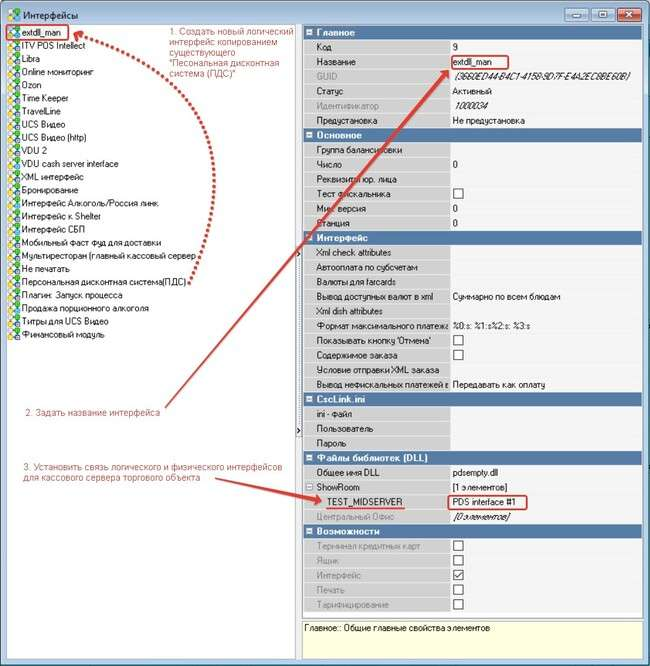This screenshot has height=666, width=650.
Task: Click the icon next to Libra interface
Action: 13,59
